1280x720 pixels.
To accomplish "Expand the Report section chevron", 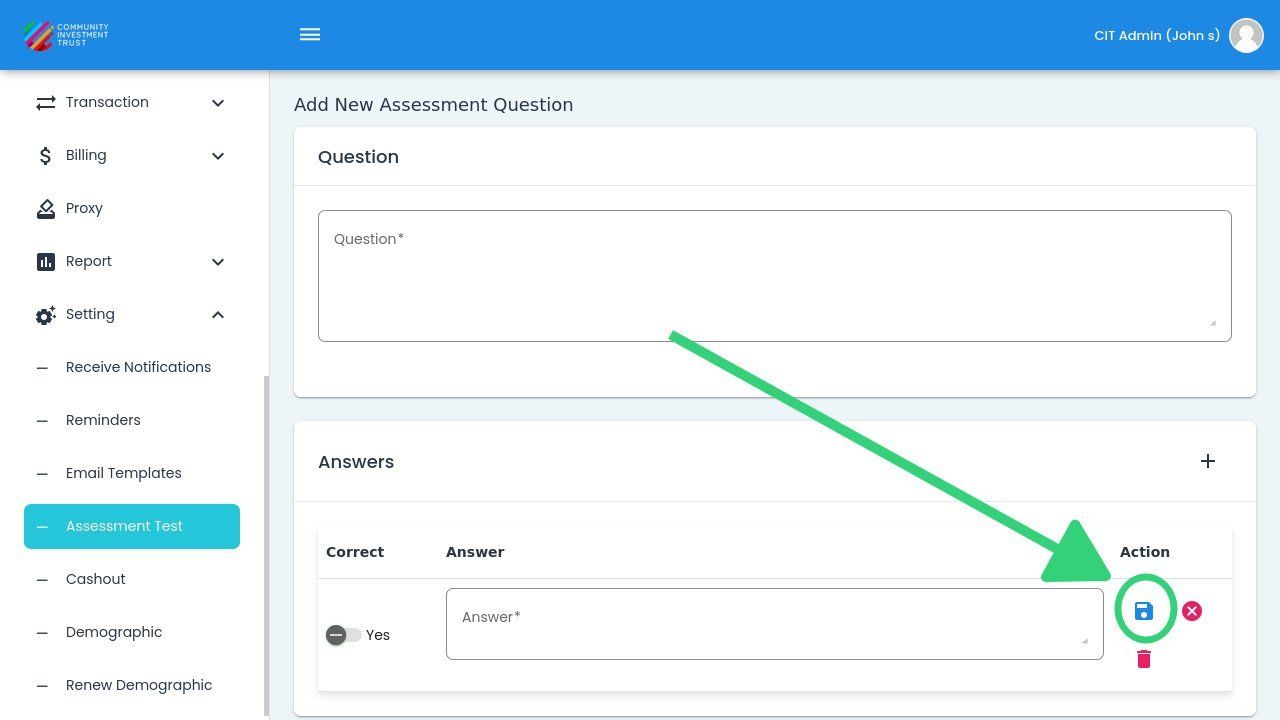I will tap(218, 262).
